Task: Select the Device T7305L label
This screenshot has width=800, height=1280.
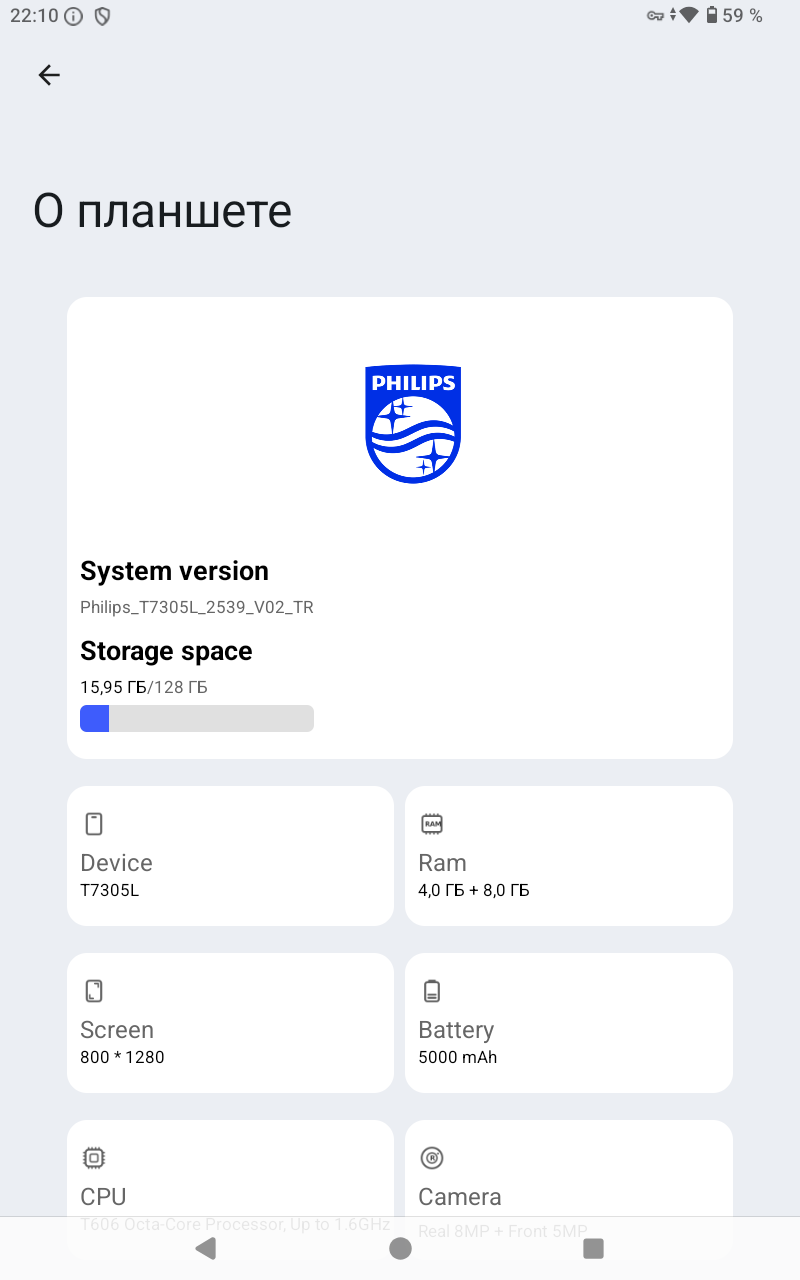Action: pos(109,890)
